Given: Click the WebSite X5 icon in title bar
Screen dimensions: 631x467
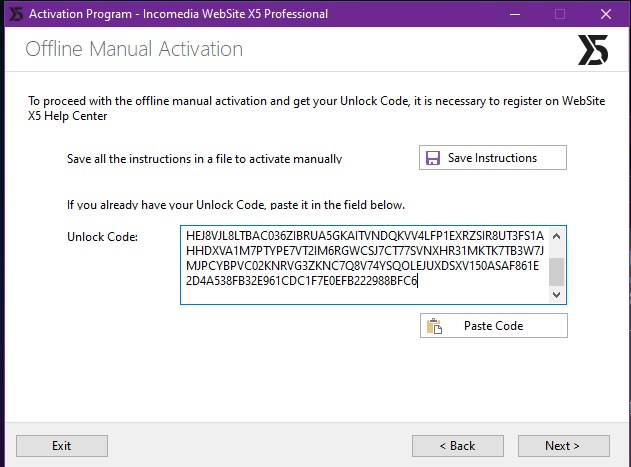Looking at the screenshot, I should [16, 14].
